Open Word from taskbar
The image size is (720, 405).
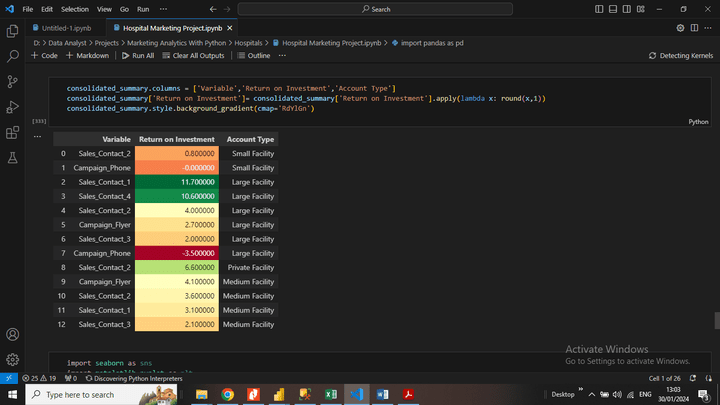(x=382, y=394)
